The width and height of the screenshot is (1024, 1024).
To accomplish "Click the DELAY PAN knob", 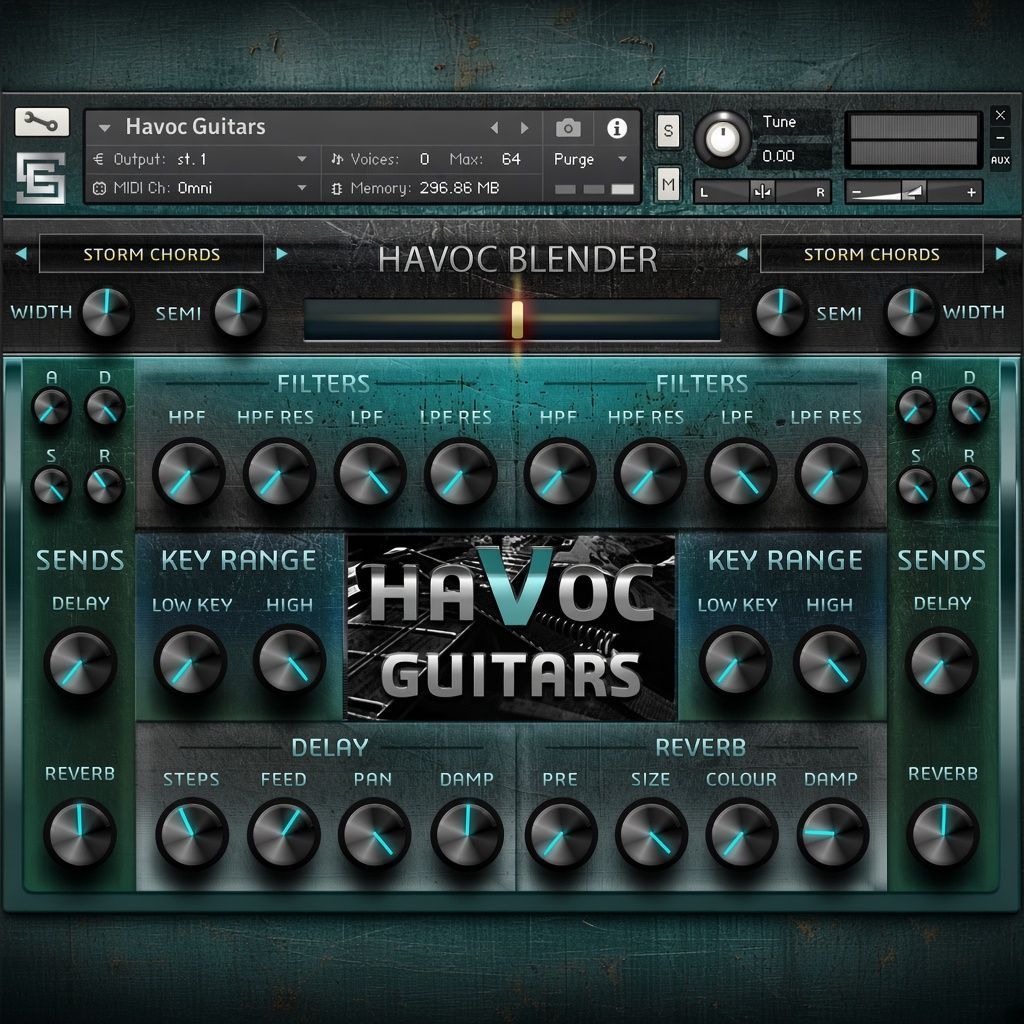I will 374,834.
